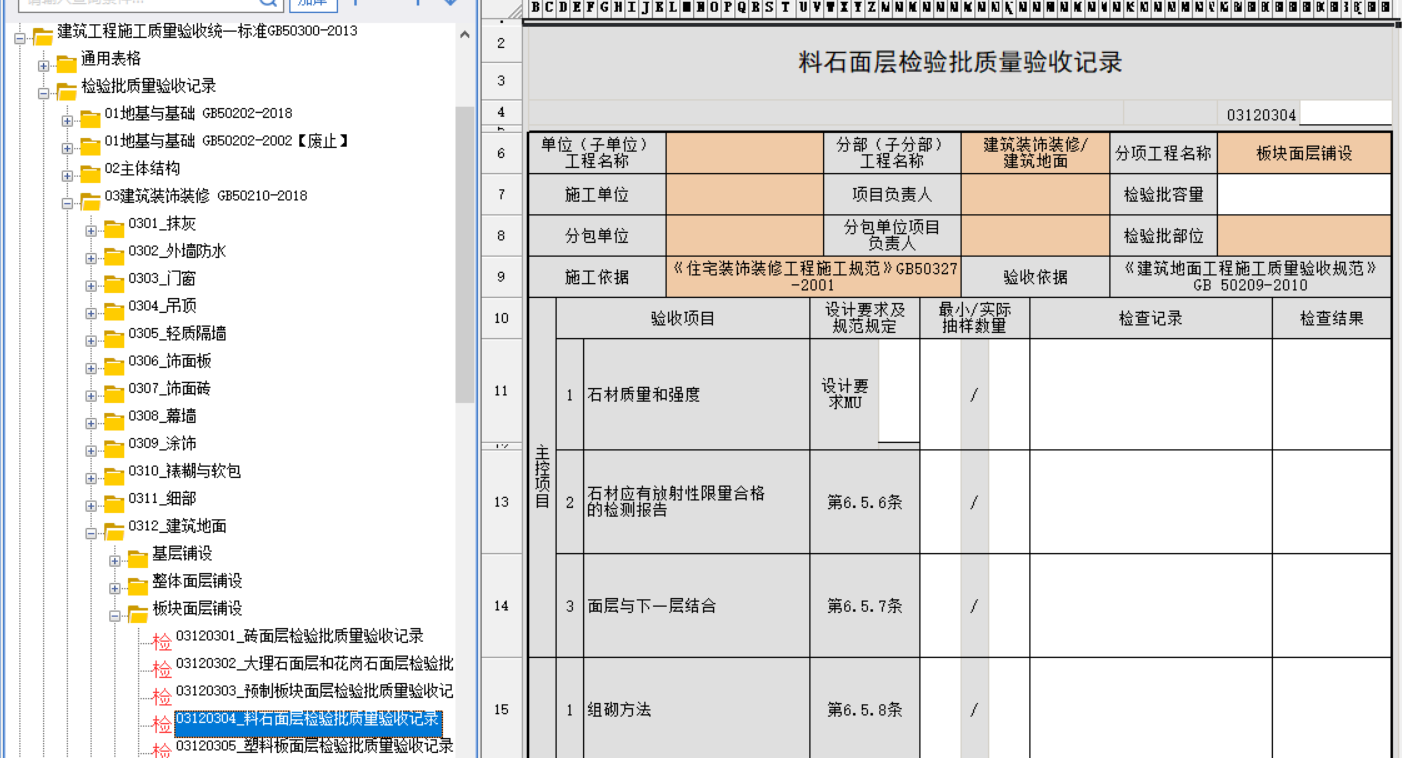1402x758 pixels.
Task: Click the red 检 icon of 03120304 record
Action: tap(162, 725)
